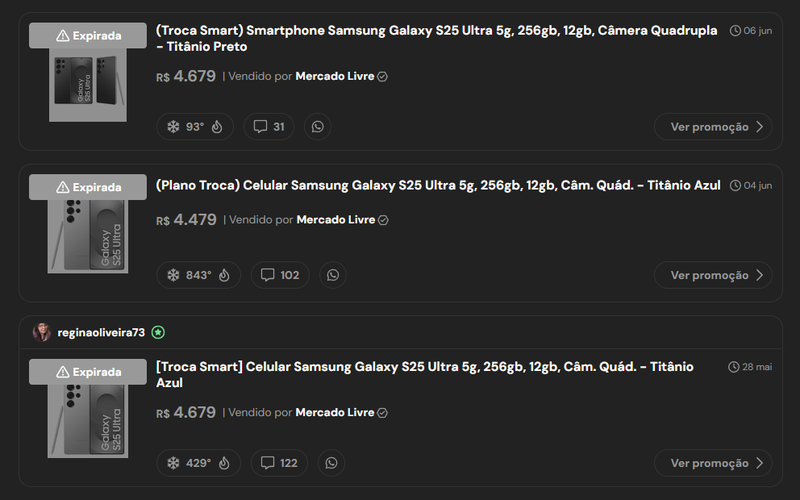Vote hot on the 843° deal

coord(224,275)
